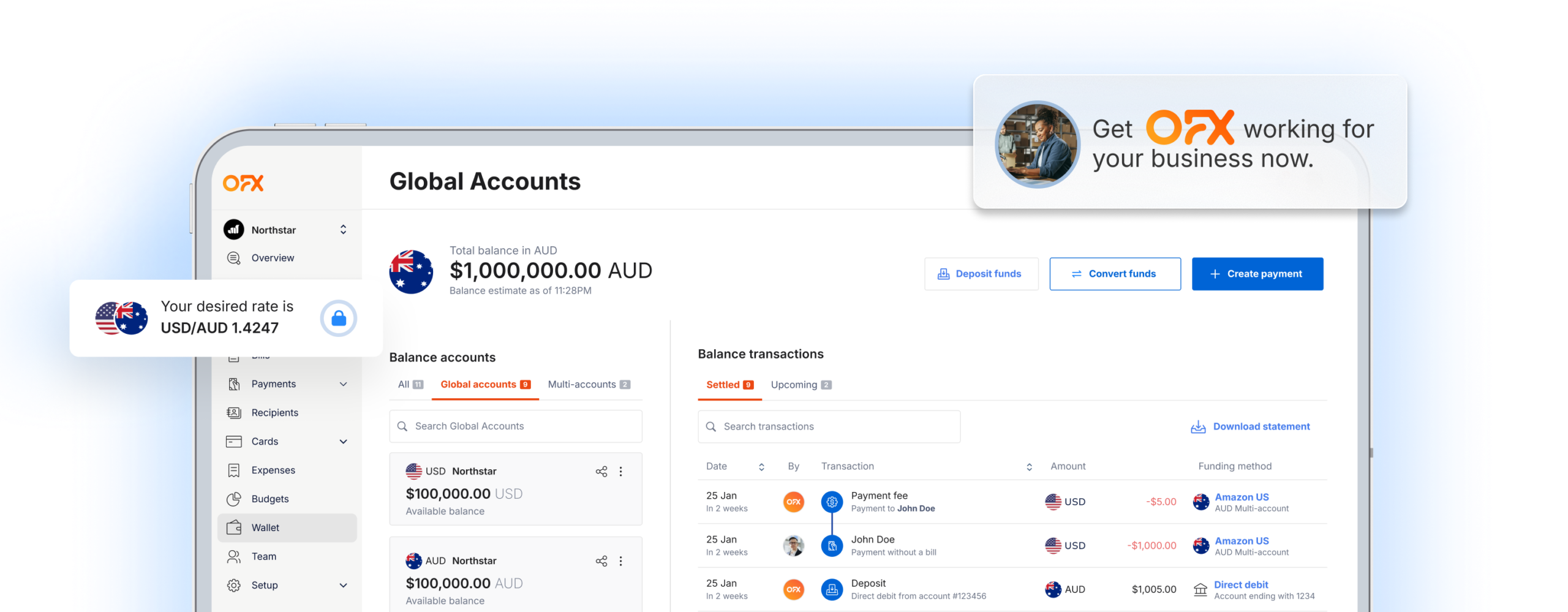1568x612 pixels.
Task: Focus the Search transactions field
Action: [x=829, y=427]
